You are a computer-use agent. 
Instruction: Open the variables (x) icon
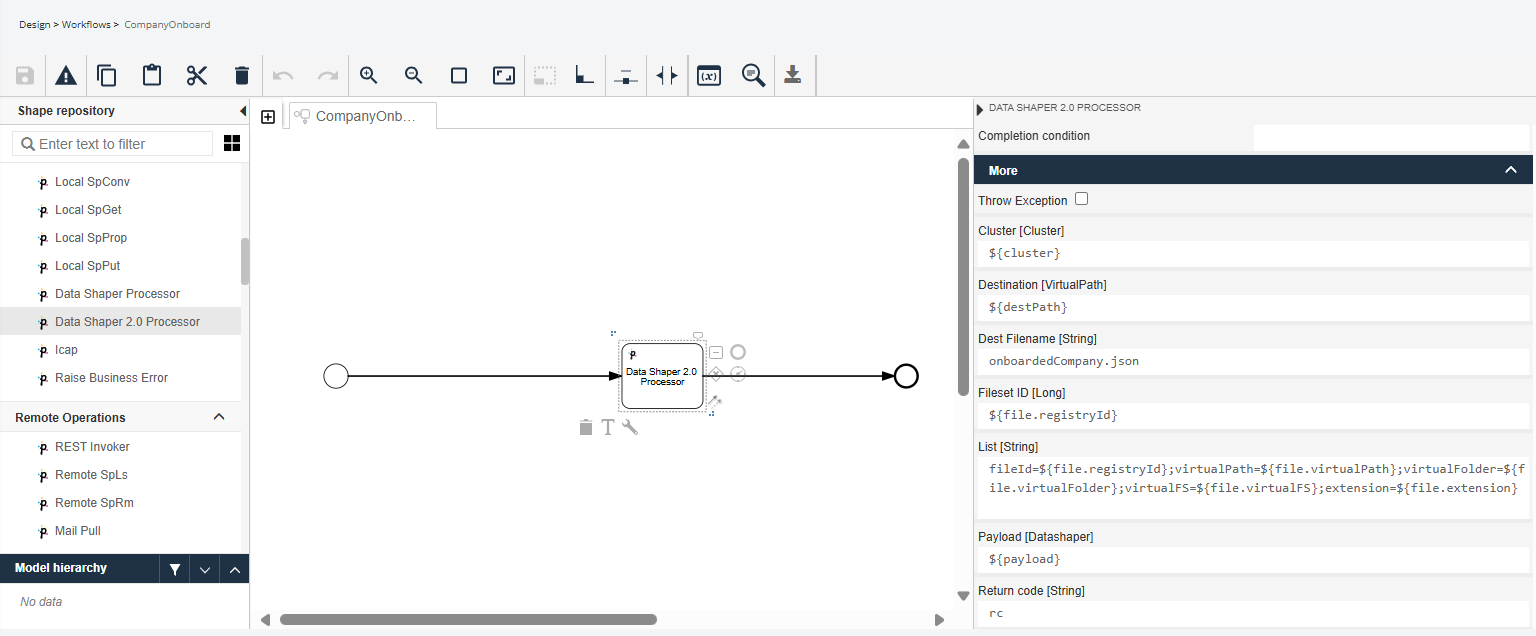click(709, 76)
